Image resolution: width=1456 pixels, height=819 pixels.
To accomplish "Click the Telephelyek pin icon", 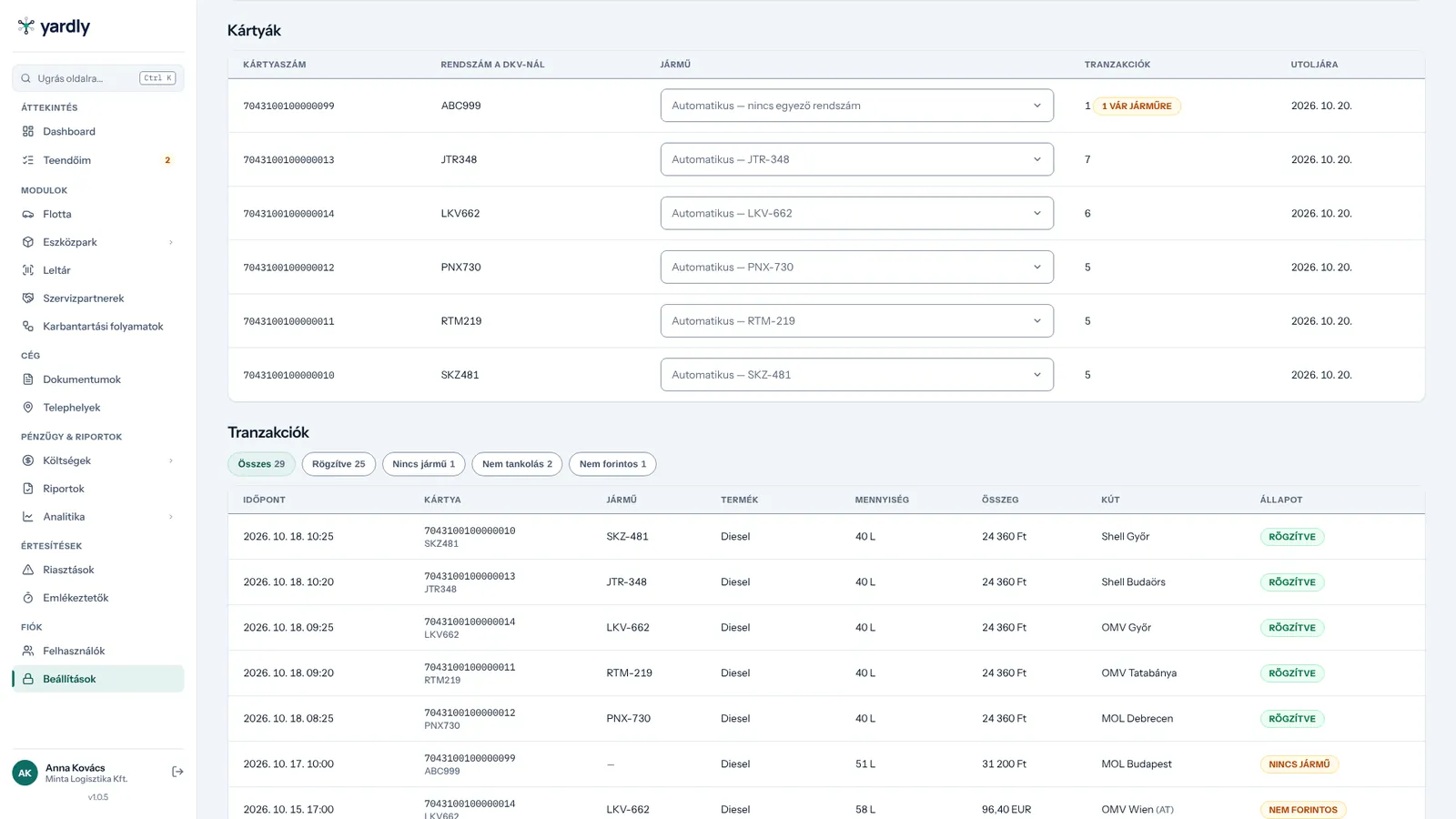I will pos(28,408).
